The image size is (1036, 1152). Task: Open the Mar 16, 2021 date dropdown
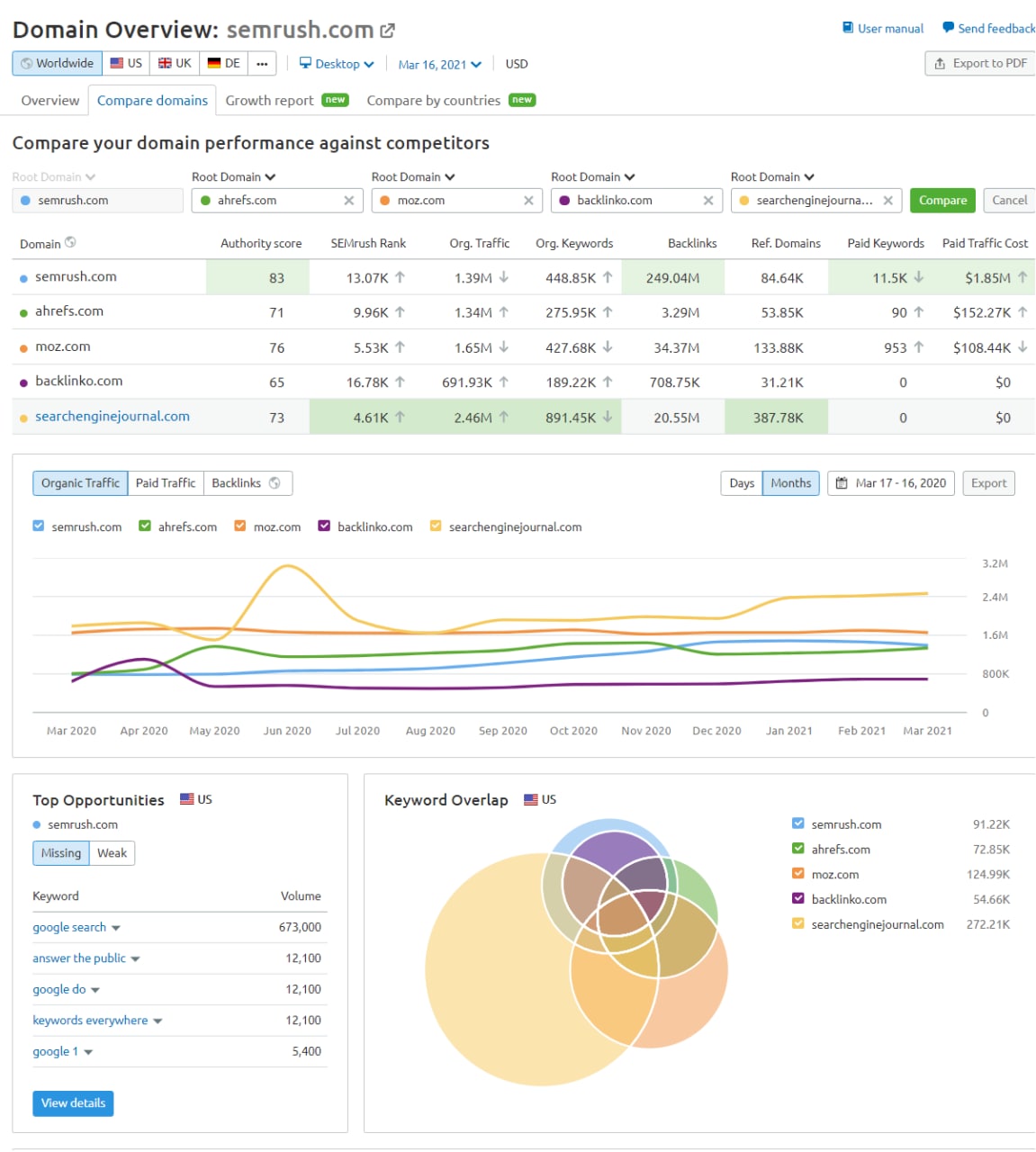439,65
